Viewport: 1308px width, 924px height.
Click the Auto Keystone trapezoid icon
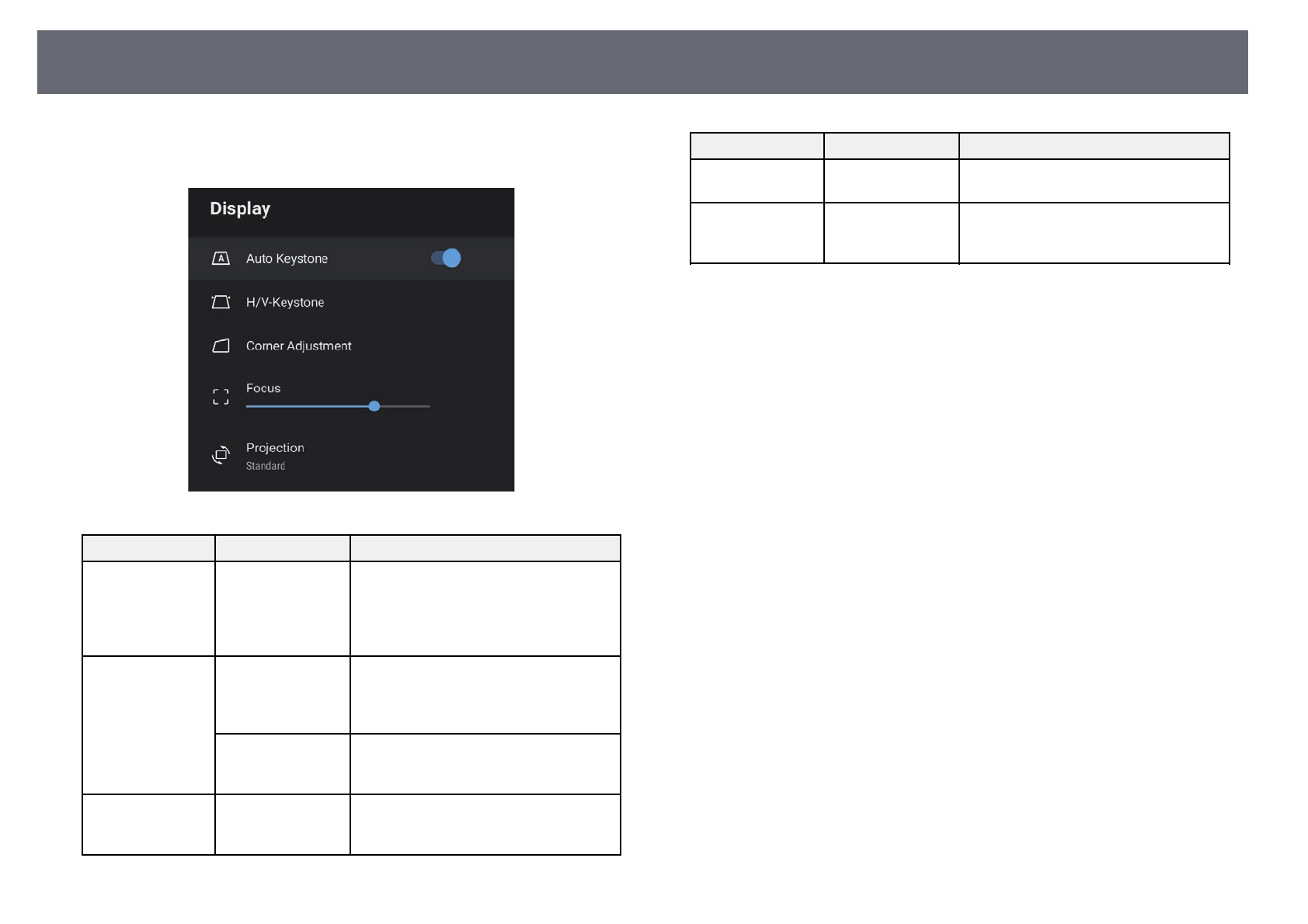221,259
